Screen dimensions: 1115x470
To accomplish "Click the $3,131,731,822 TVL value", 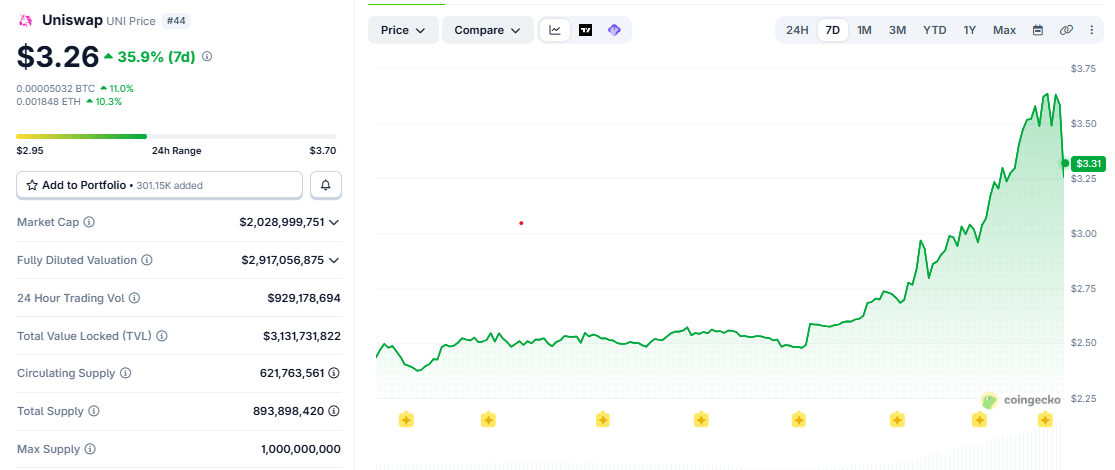I will 302,336.
